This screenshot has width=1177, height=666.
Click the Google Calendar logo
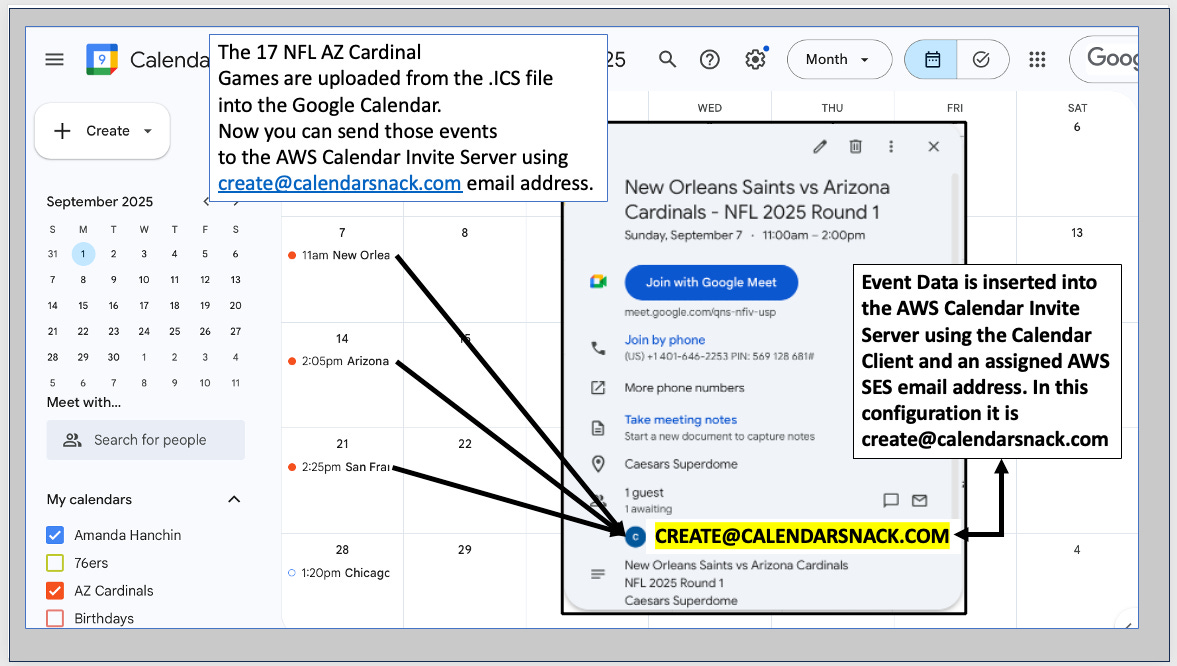[x=102, y=59]
